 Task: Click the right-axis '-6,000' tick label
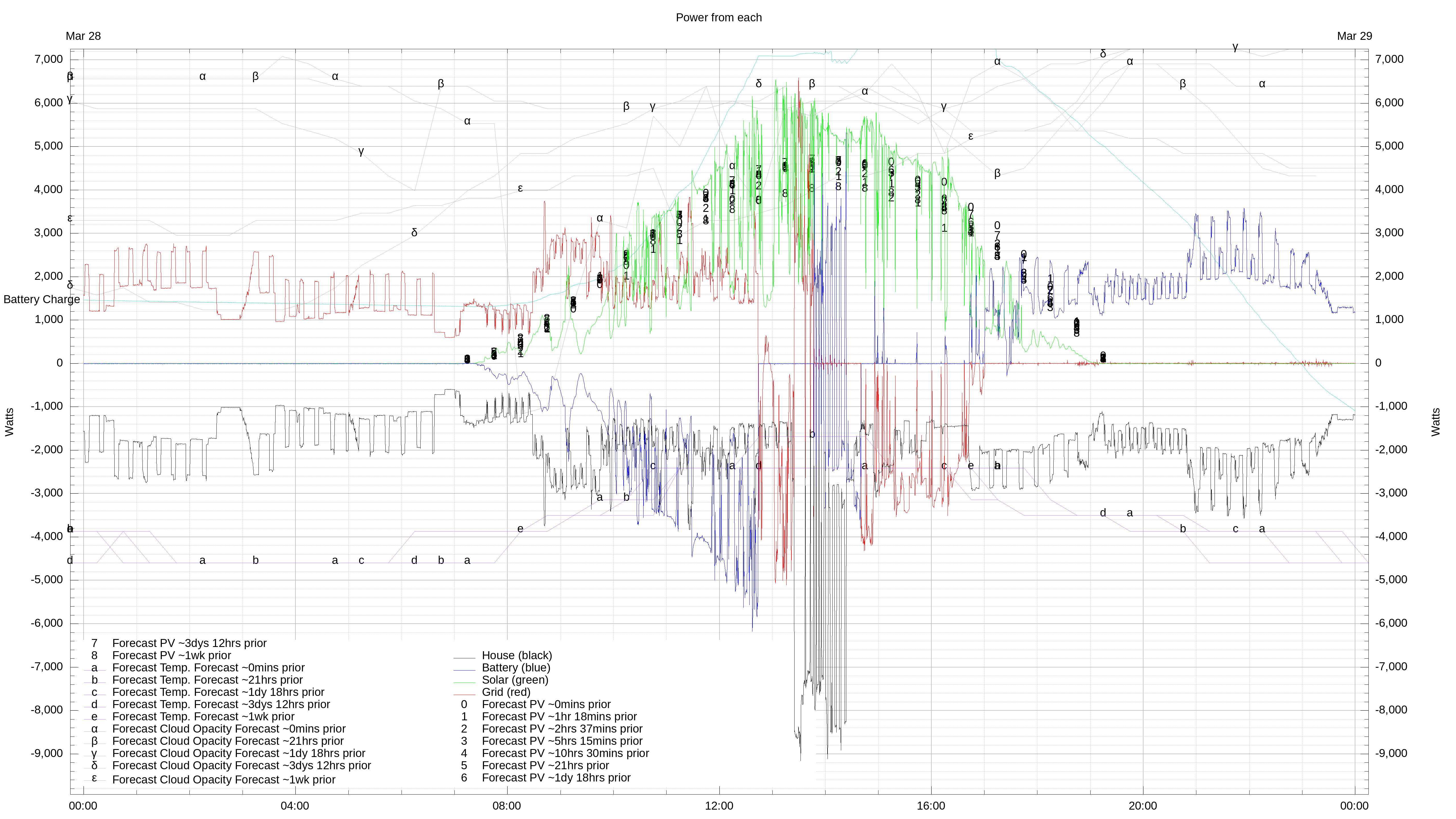tap(1391, 623)
